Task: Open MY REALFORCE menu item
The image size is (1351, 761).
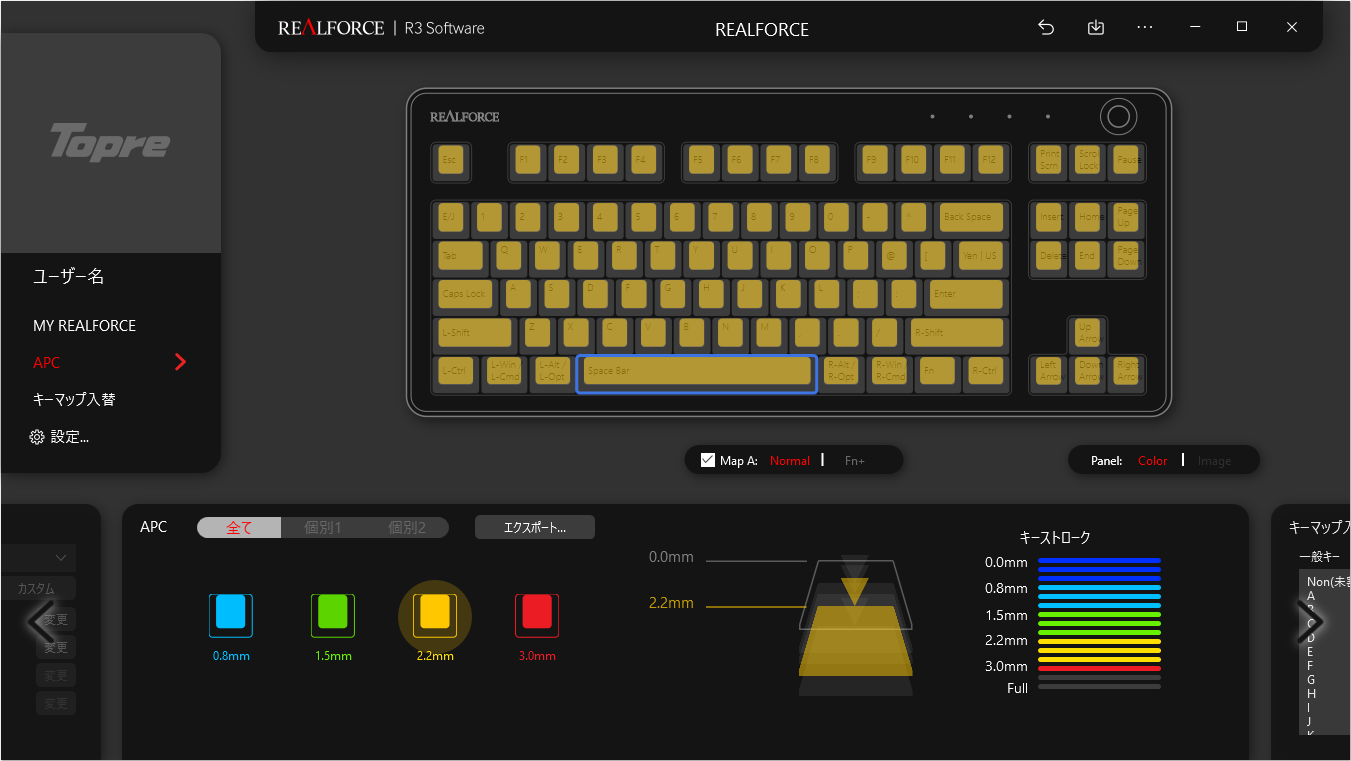Action: [84, 326]
